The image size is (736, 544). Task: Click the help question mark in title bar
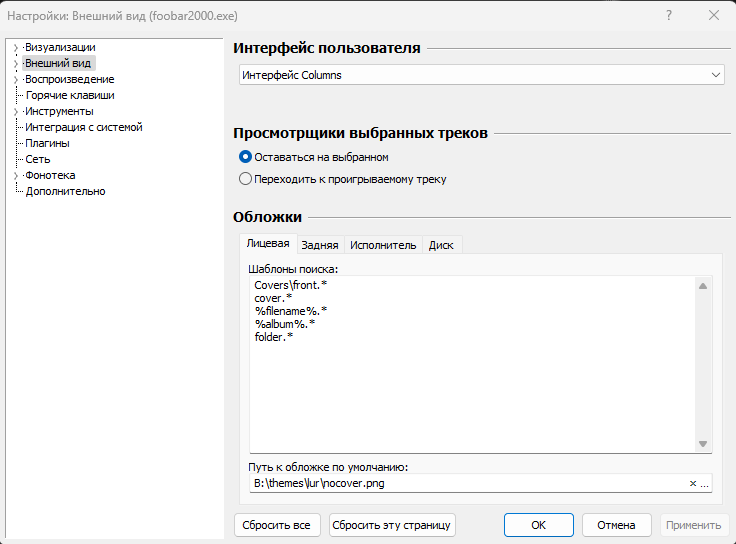pos(669,16)
